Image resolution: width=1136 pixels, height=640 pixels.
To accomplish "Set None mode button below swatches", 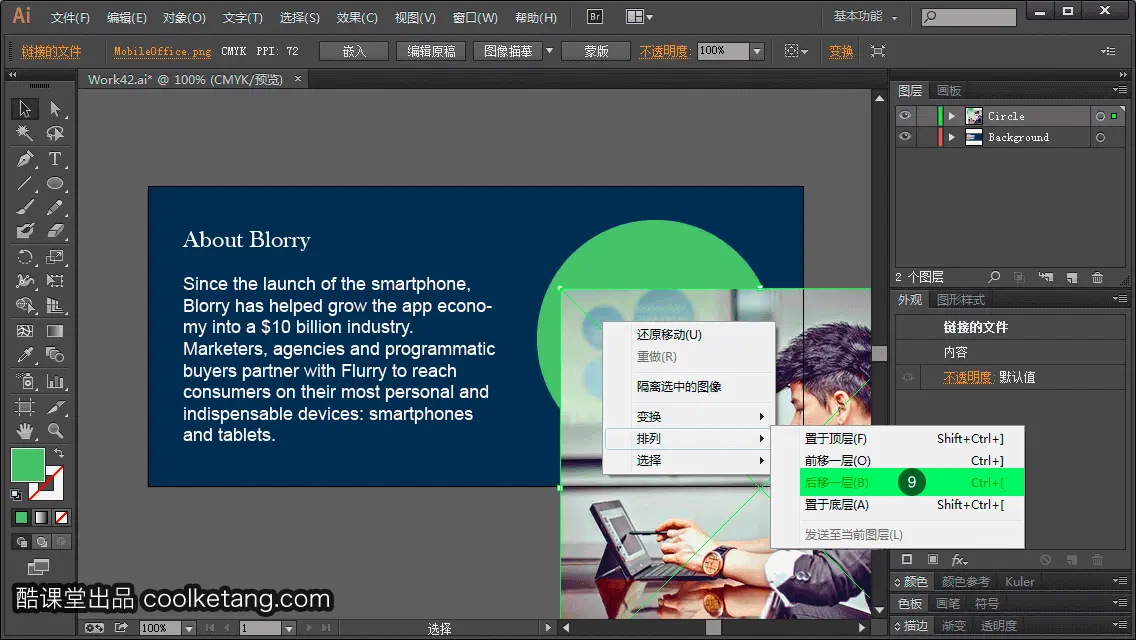I will tap(62, 518).
